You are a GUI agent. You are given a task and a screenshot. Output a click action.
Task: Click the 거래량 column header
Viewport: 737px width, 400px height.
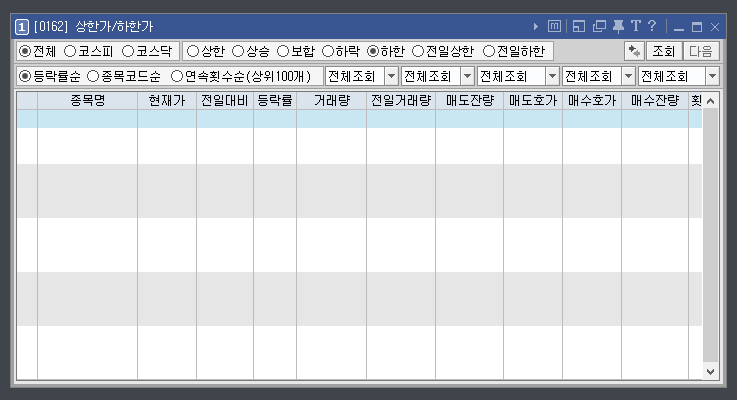coord(331,101)
